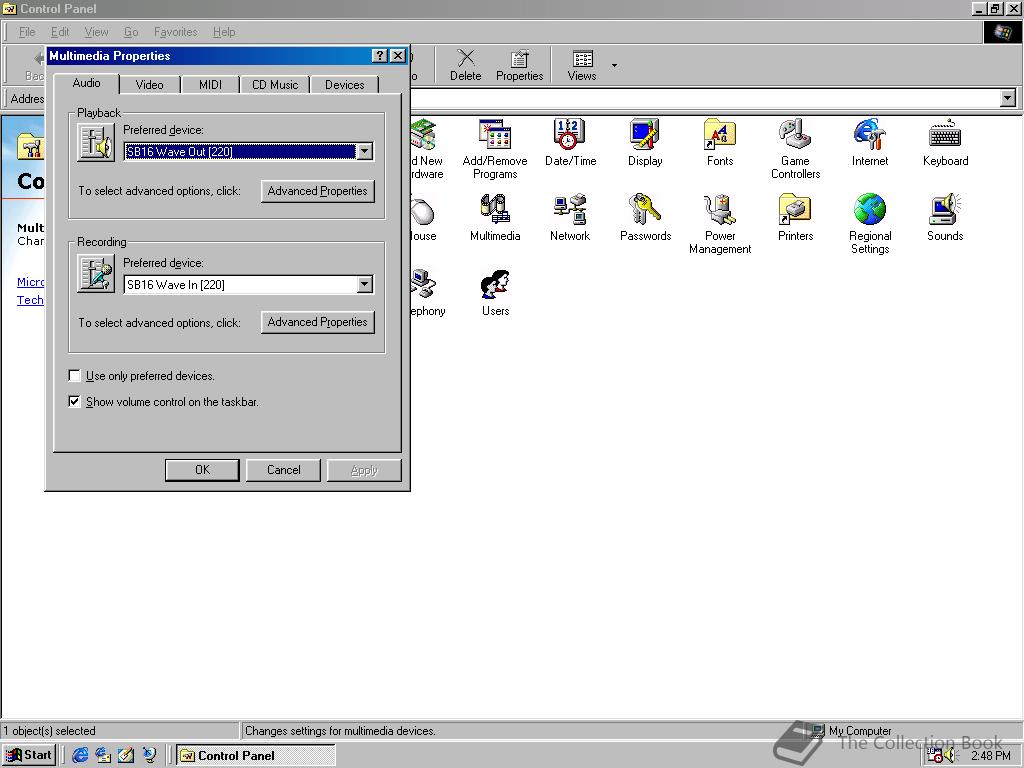1024x768 pixels.
Task: Click the Views toolbar button
Action: [x=582, y=65]
